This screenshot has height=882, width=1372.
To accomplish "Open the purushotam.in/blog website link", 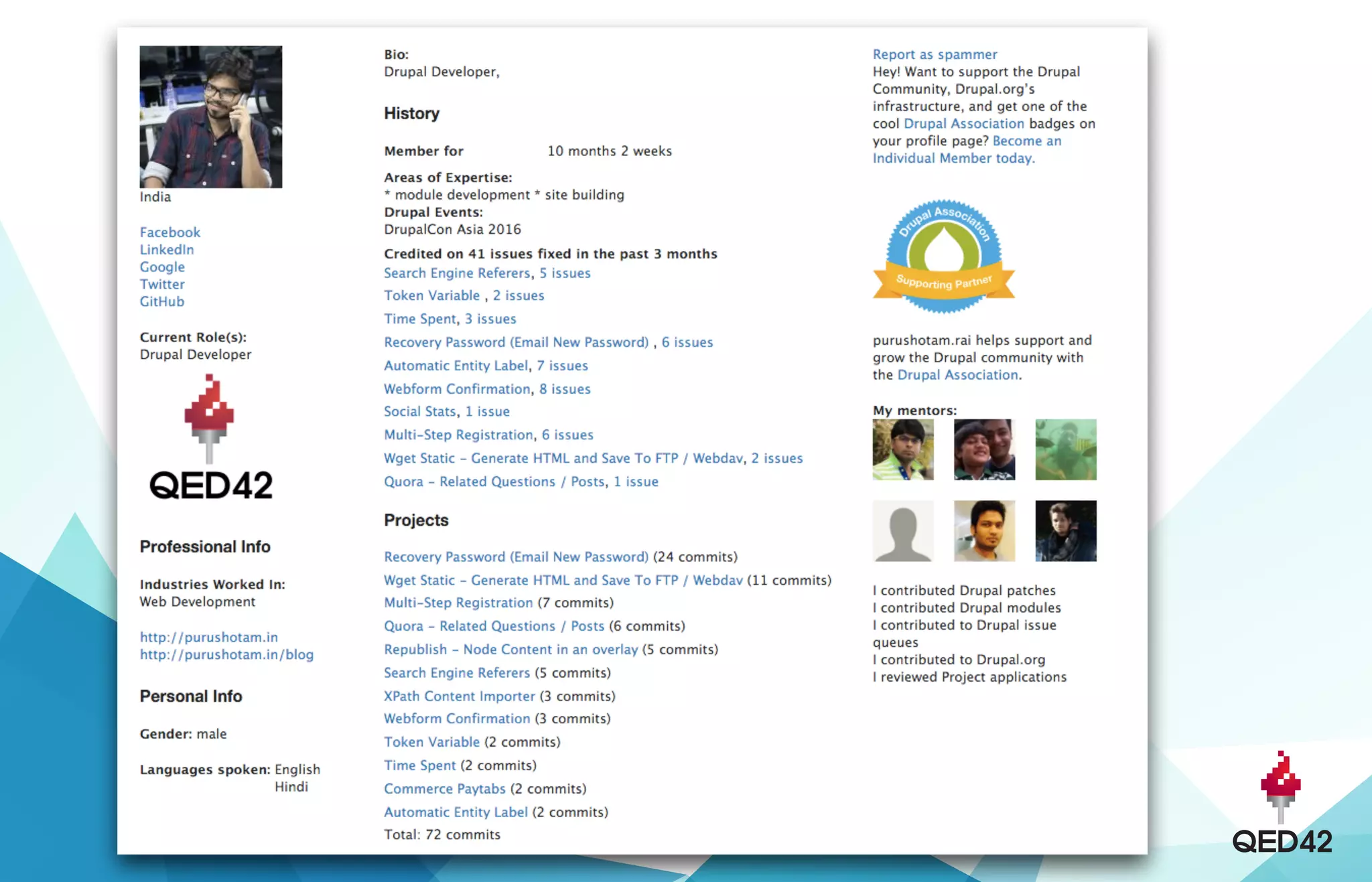I will pyautogui.click(x=226, y=654).
